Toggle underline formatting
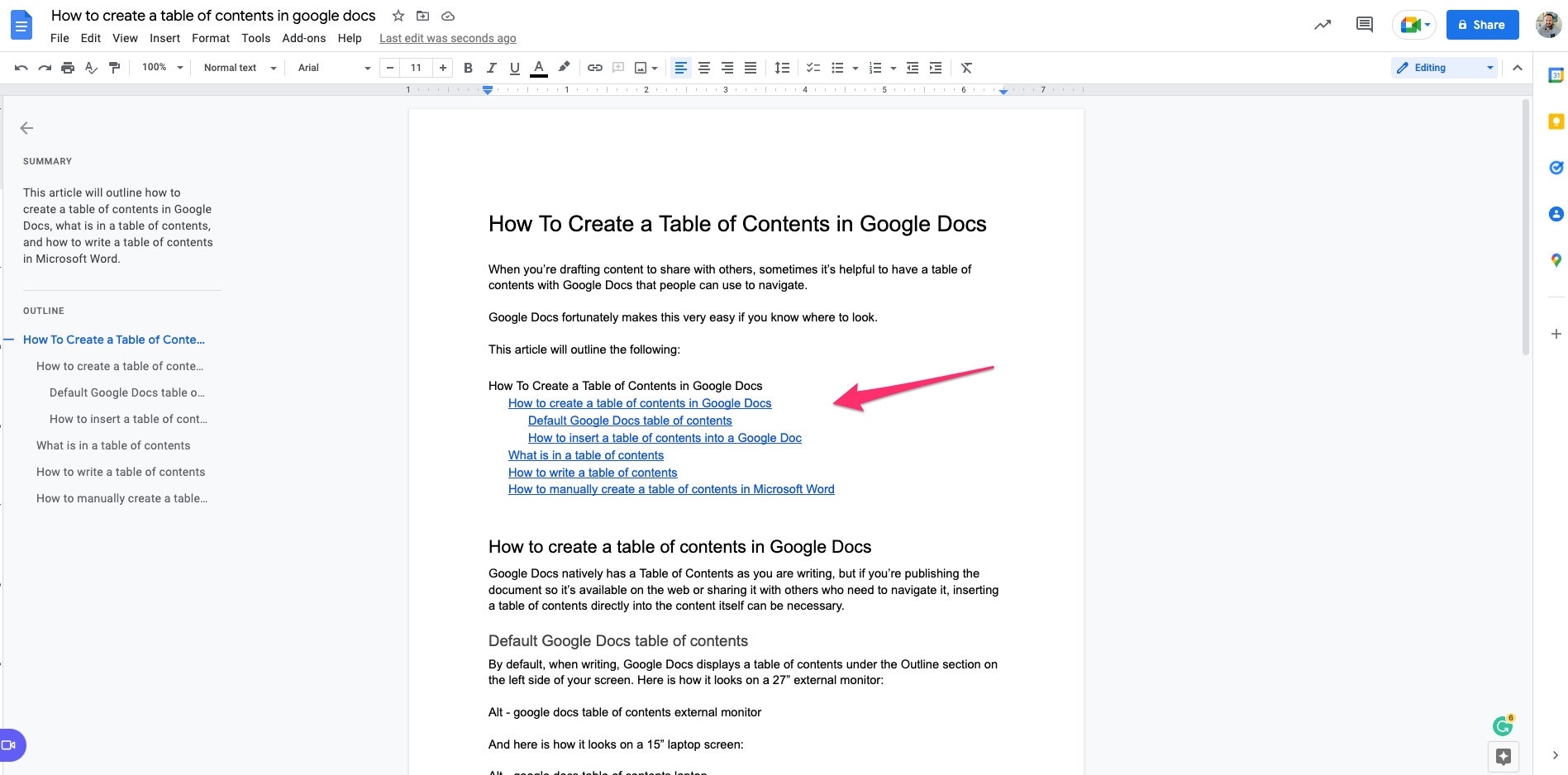Image resolution: width=1568 pixels, height=775 pixels. (x=514, y=68)
